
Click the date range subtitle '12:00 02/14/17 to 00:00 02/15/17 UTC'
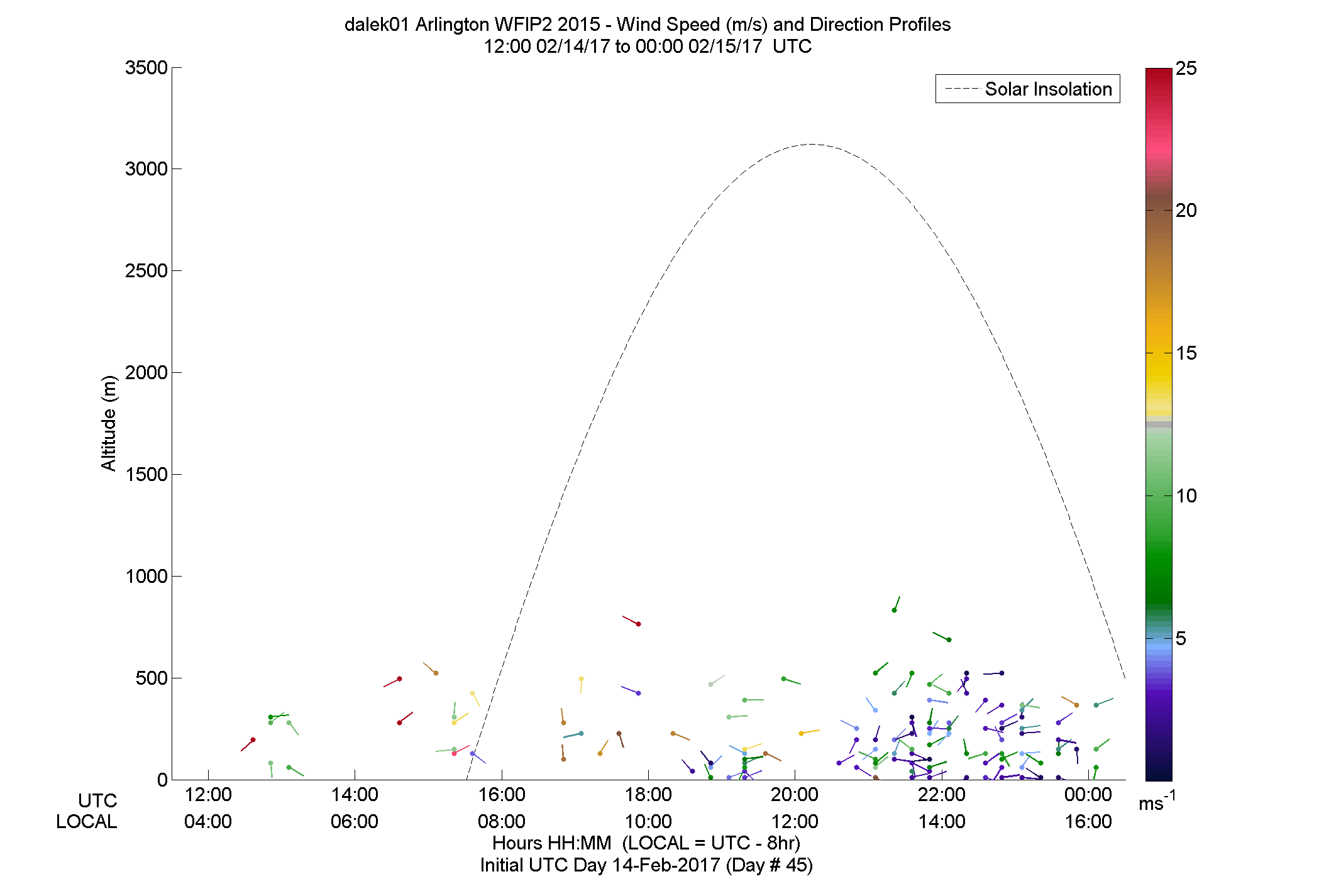point(648,47)
